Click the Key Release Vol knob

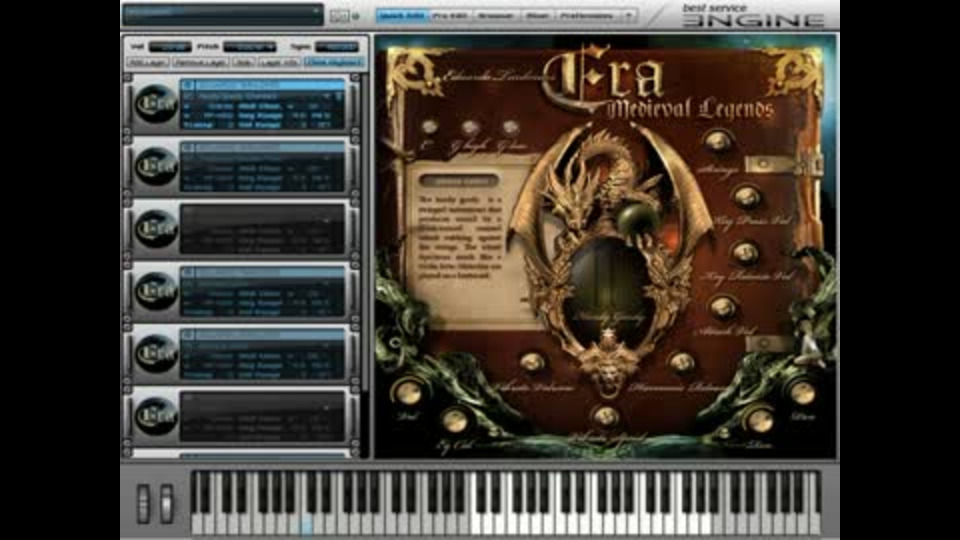(745, 253)
